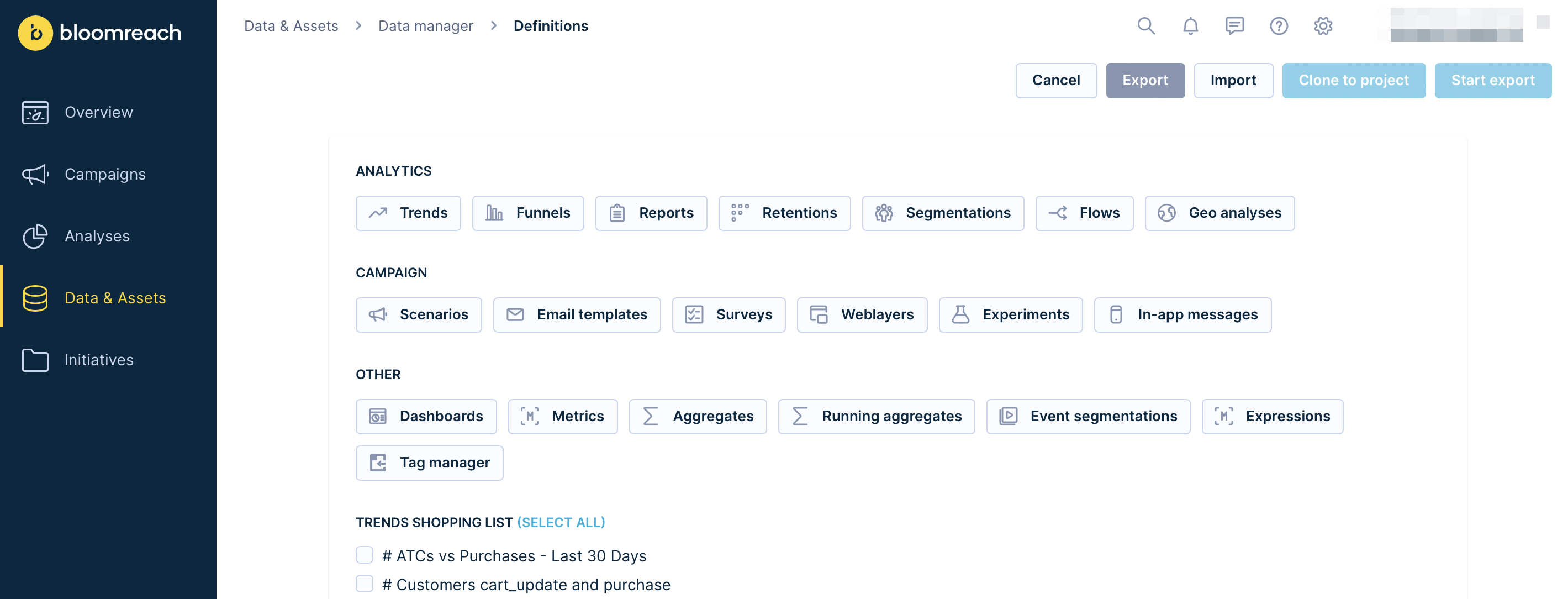This screenshot has width=1568, height=599.
Task: Open the chat messages icon
Action: tap(1234, 26)
